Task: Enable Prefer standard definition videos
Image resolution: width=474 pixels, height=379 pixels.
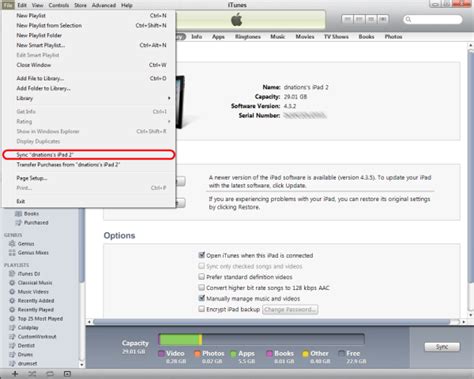Action: 201,277
